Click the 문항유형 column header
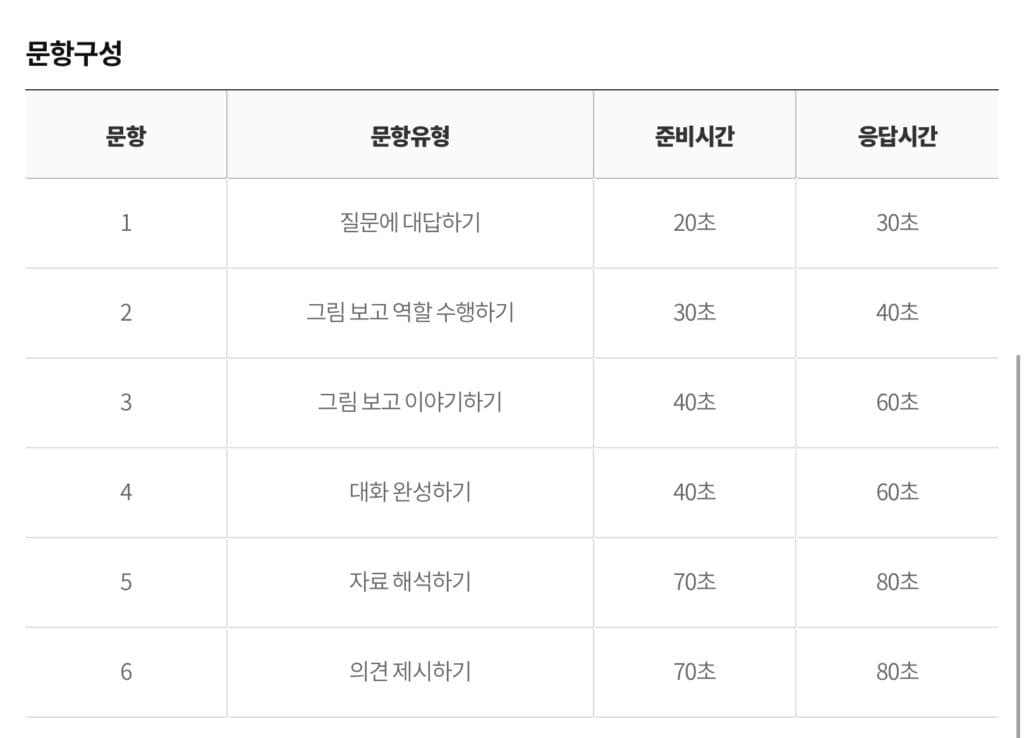Image resolution: width=1024 pixels, height=738 pixels. coord(410,136)
